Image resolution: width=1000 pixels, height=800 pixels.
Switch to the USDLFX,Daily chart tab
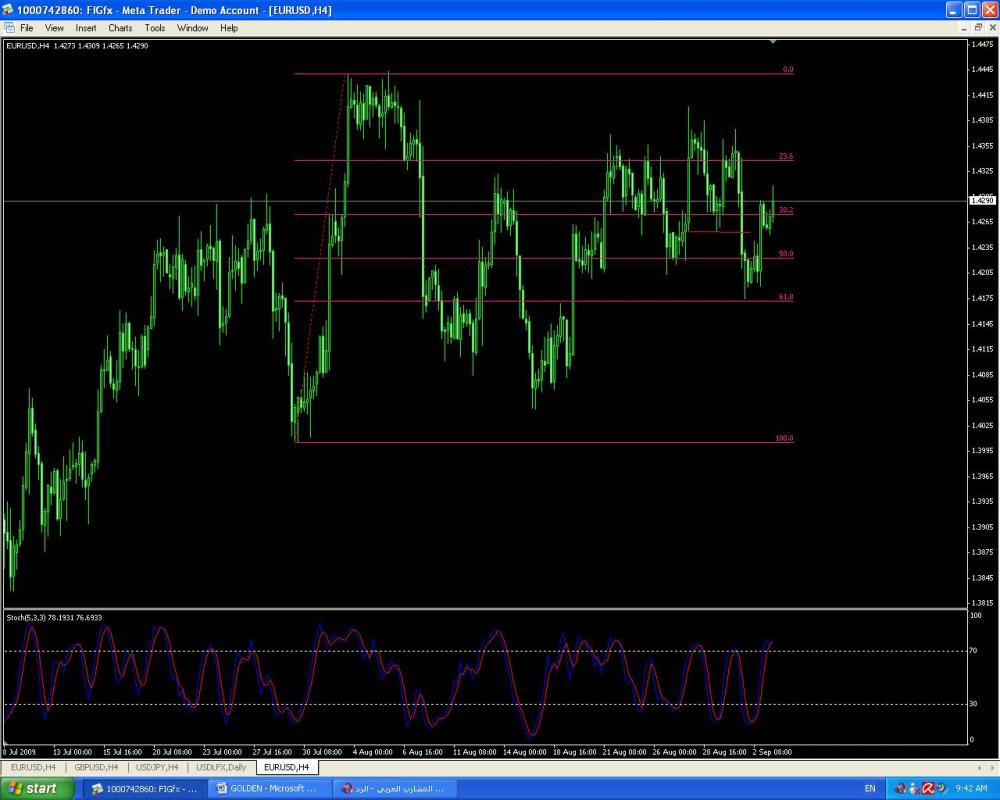point(221,767)
